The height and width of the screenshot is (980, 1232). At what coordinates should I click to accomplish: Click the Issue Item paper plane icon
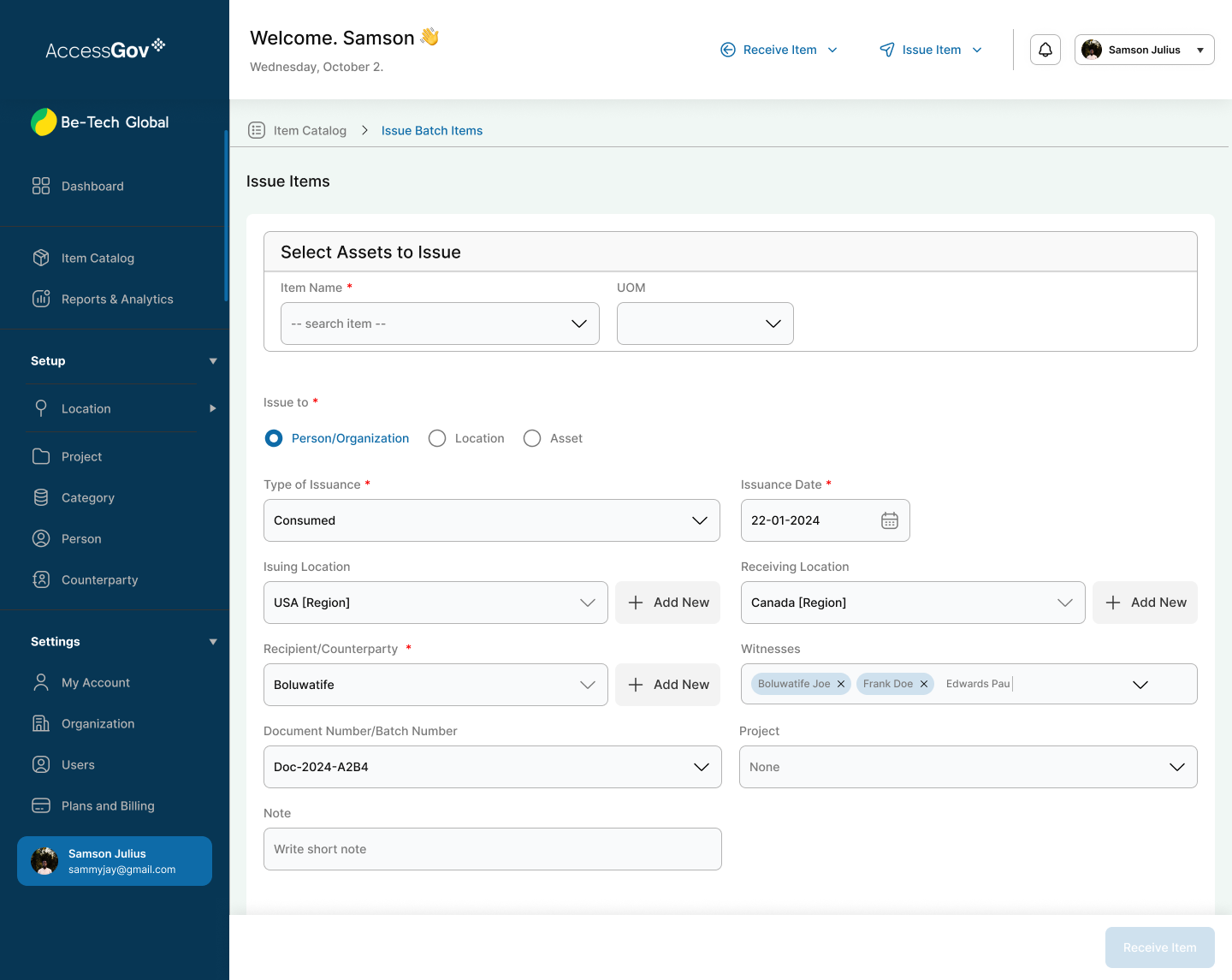click(x=887, y=50)
